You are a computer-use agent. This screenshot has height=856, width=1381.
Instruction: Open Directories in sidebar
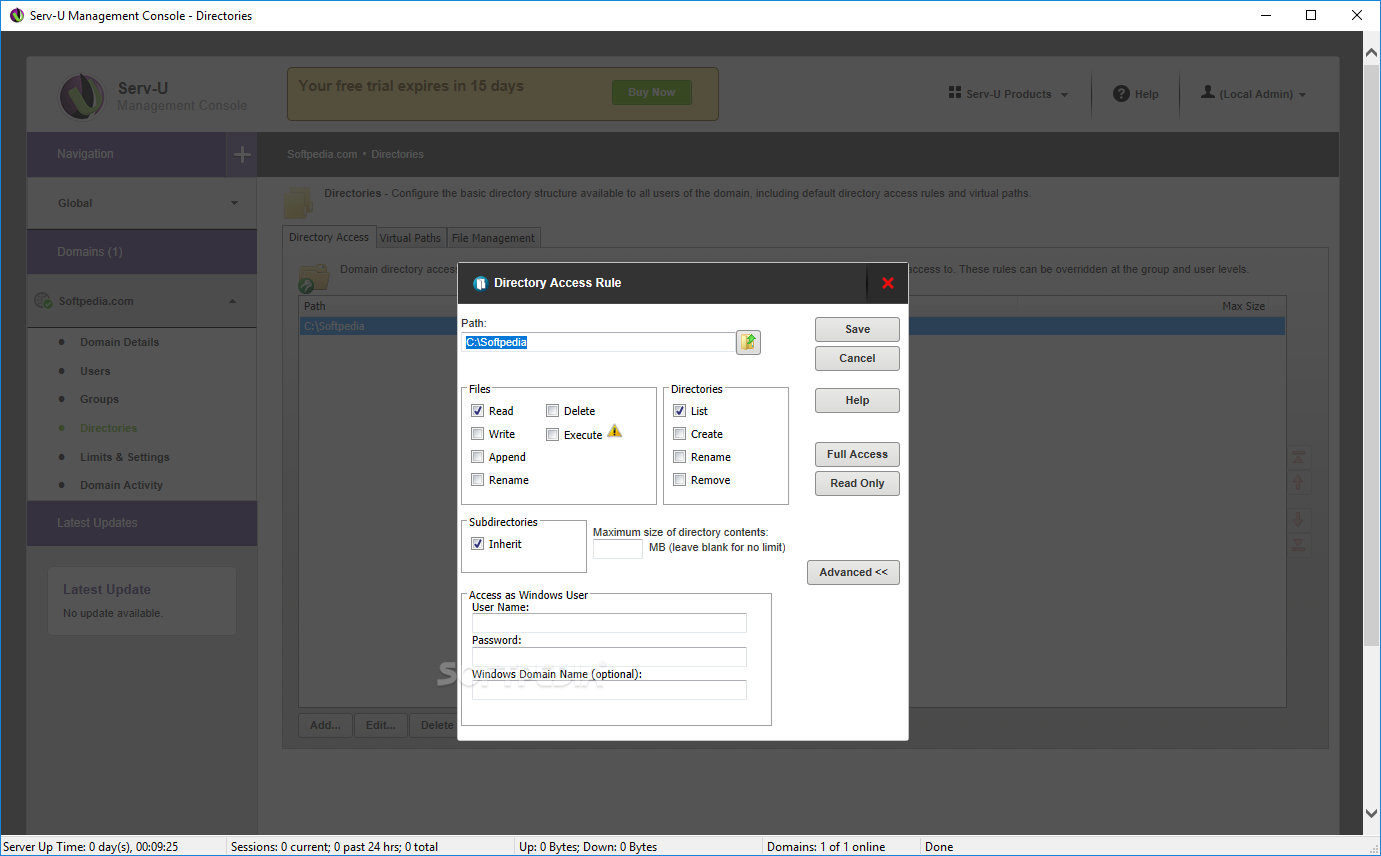109,428
